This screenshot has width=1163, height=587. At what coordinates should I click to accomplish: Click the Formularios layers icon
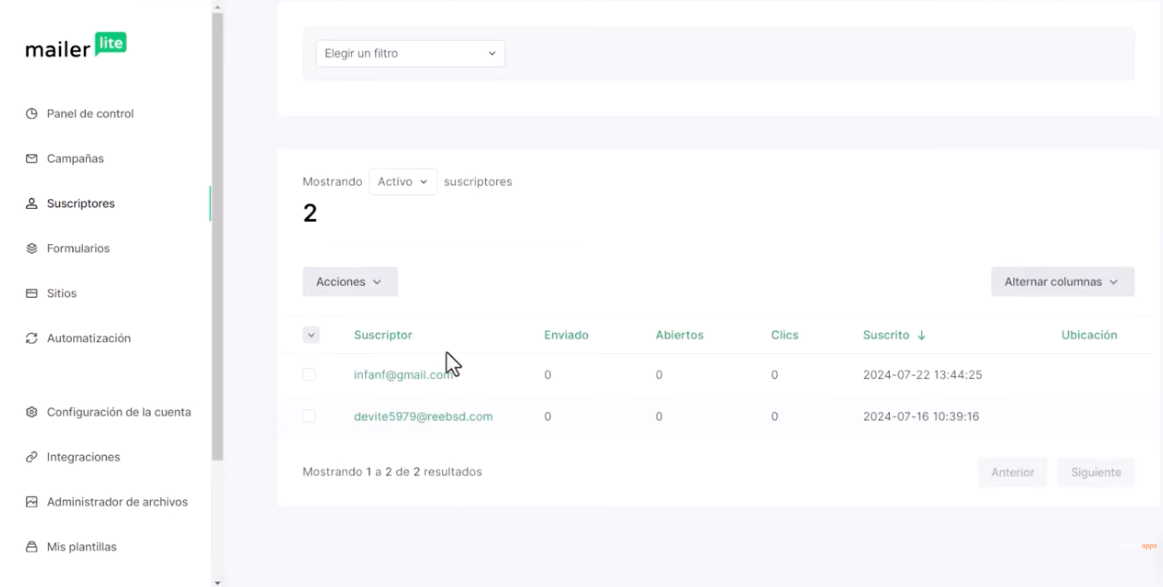click(x=31, y=249)
